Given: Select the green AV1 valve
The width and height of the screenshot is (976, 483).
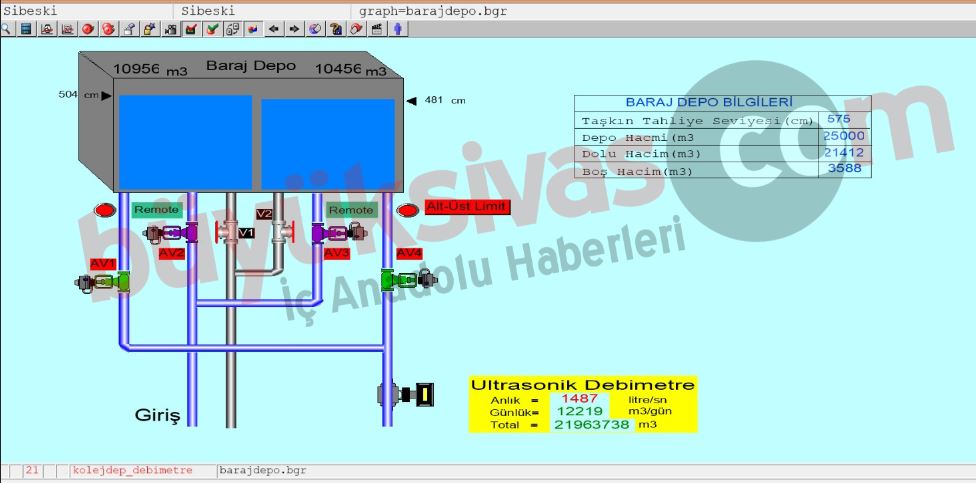Looking at the screenshot, I should click(103, 283).
